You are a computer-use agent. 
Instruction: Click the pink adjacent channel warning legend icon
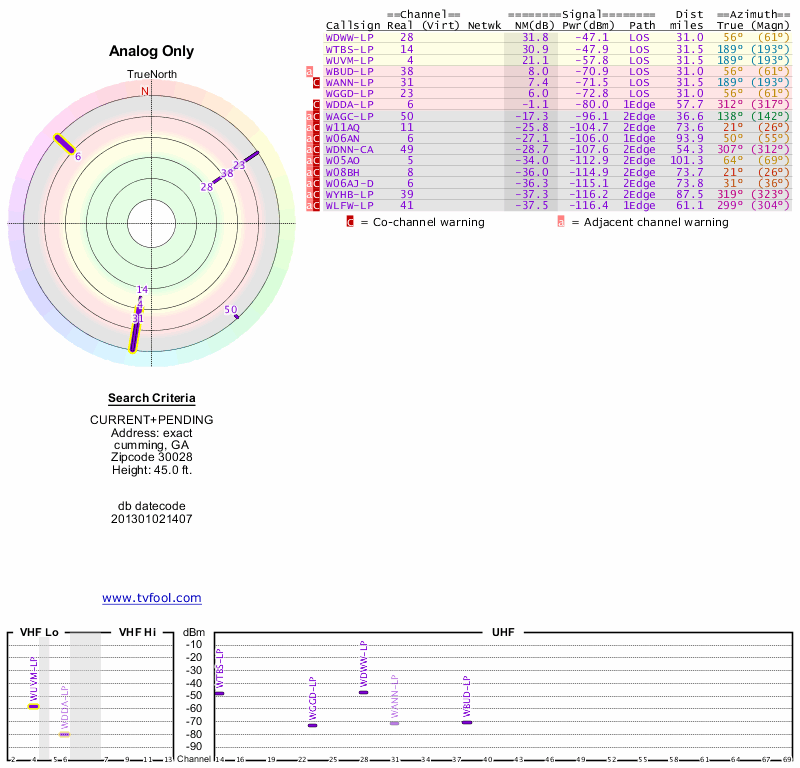click(560, 222)
